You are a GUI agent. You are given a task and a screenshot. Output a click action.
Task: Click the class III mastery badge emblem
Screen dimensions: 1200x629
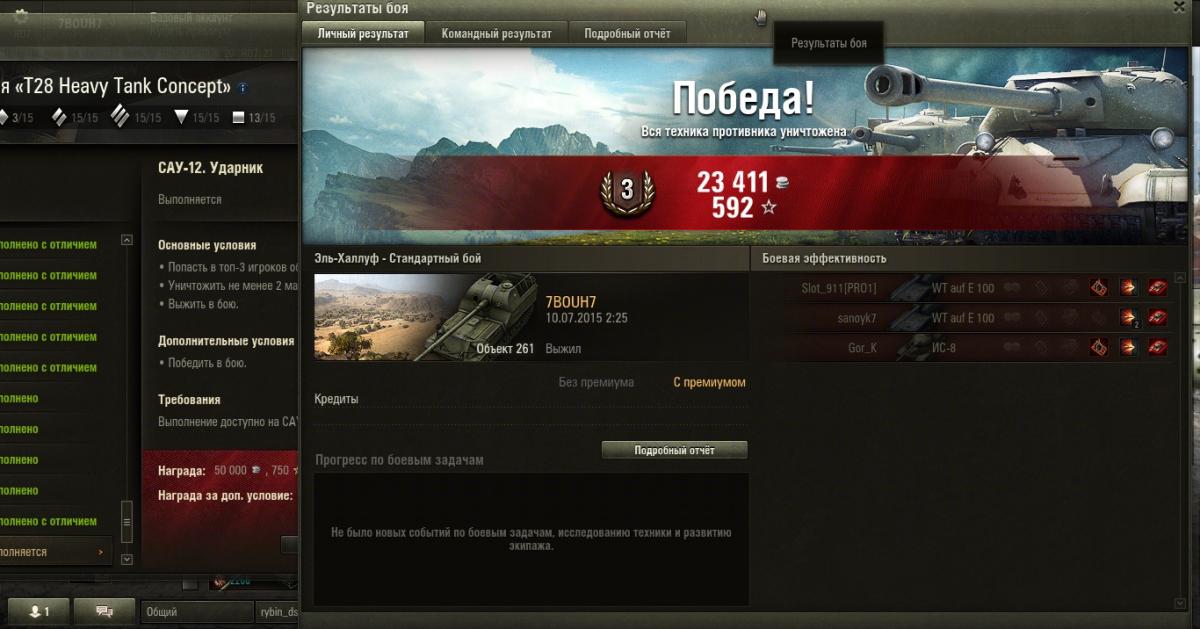627,190
